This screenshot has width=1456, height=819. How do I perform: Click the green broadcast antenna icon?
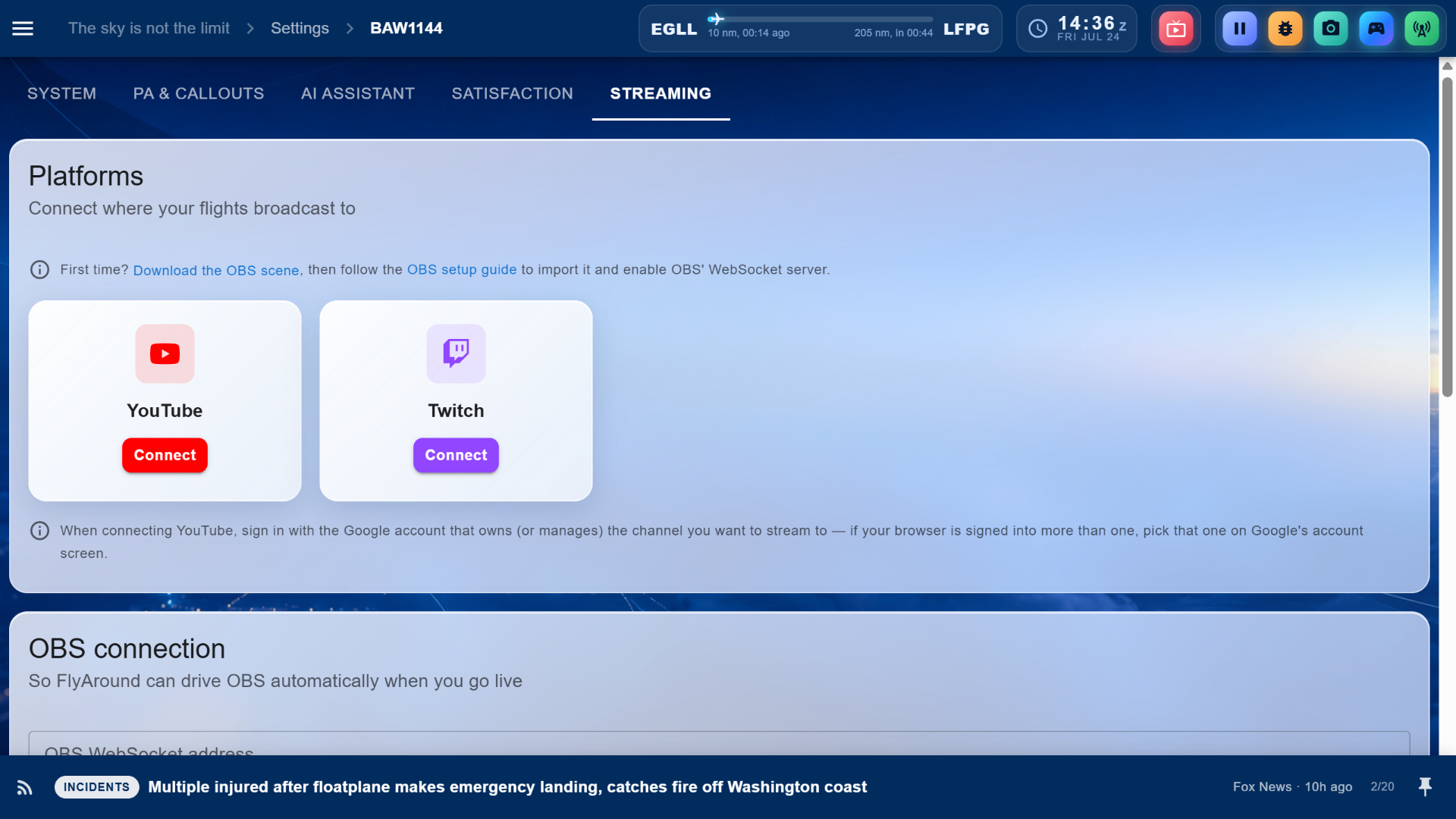click(1422, 29)
